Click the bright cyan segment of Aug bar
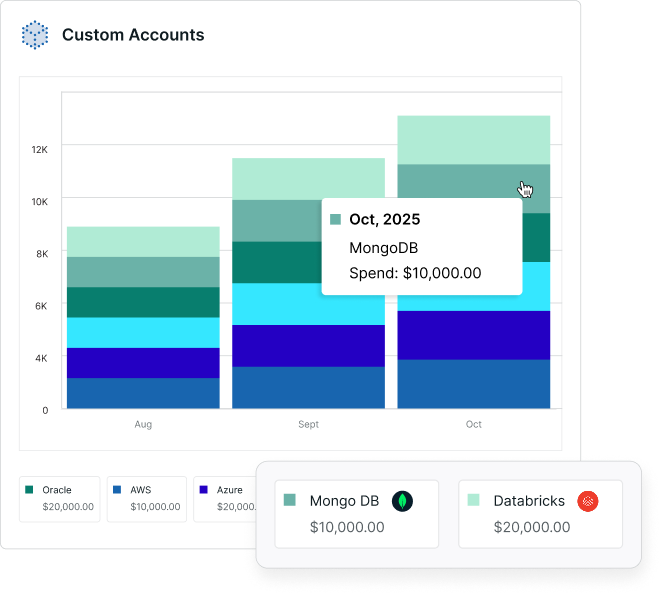Viewport: 663px width, 596px height. 143,332
